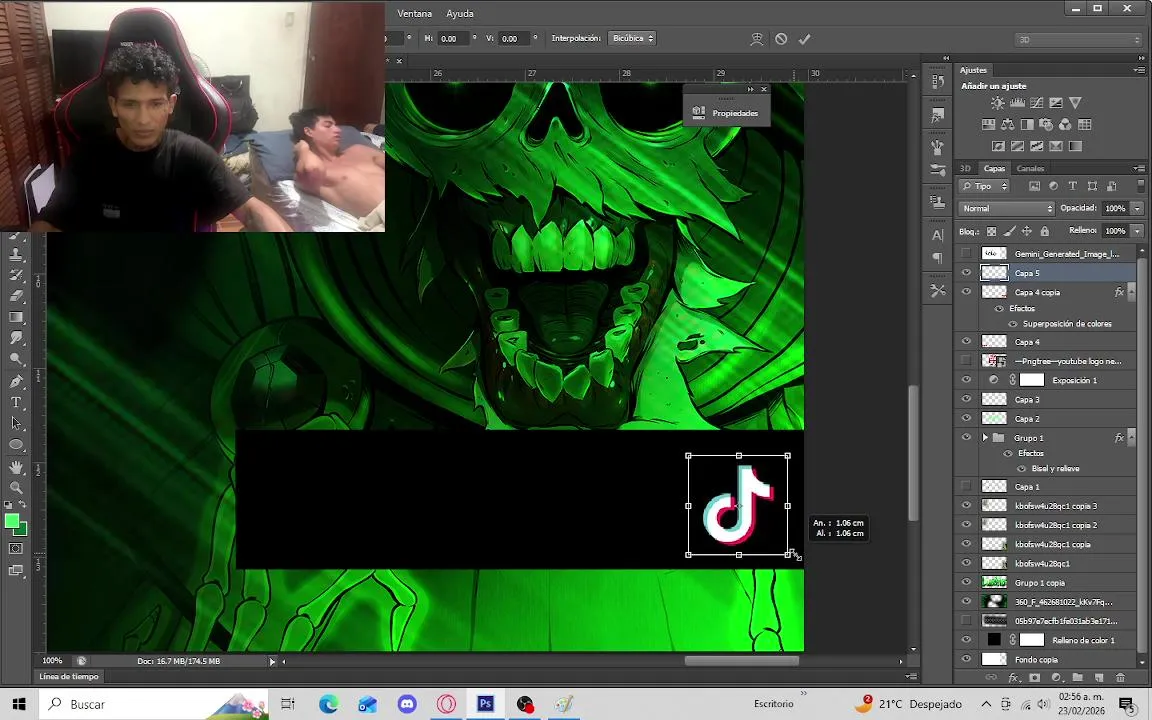Open the Ayuda menu

point(460,13)
